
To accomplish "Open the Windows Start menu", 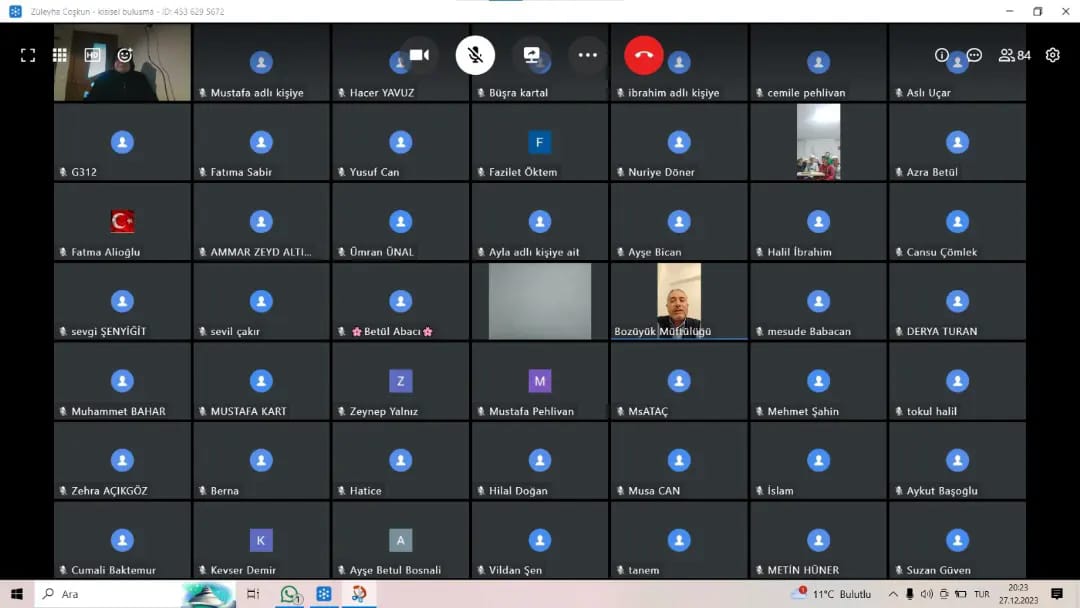I will pyautogui.click(x=16, y=594).
